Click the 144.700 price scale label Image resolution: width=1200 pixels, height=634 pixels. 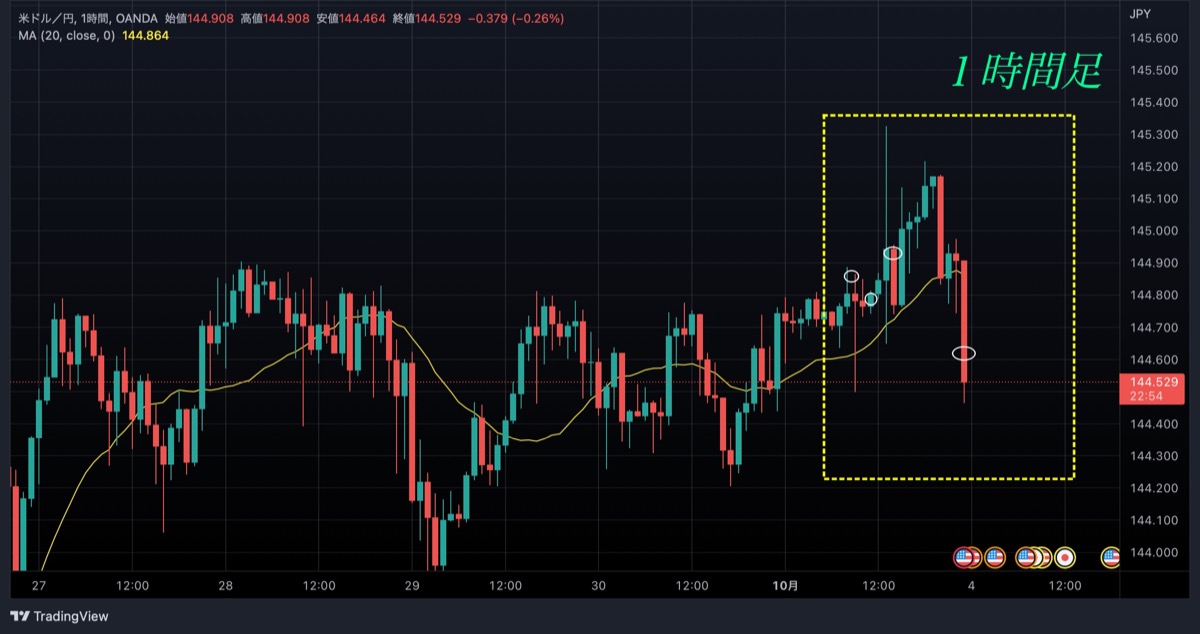pos(1152,327)
